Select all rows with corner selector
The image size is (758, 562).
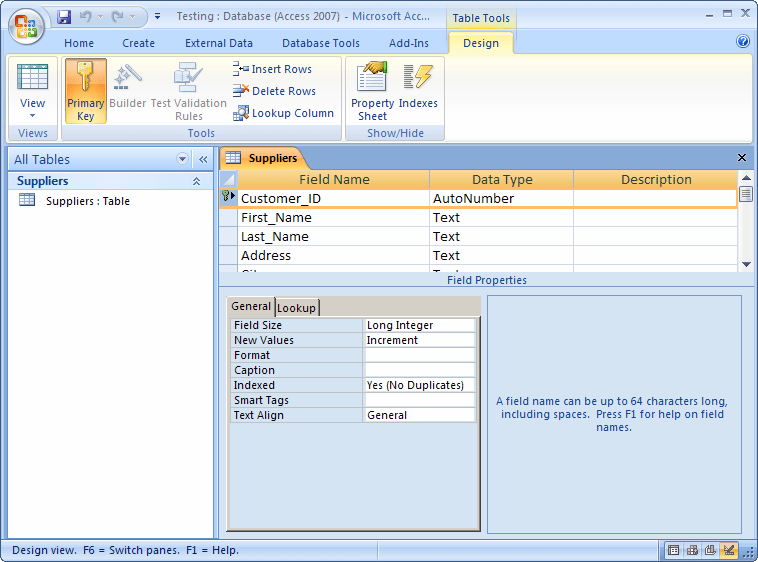tap(228, 180)
